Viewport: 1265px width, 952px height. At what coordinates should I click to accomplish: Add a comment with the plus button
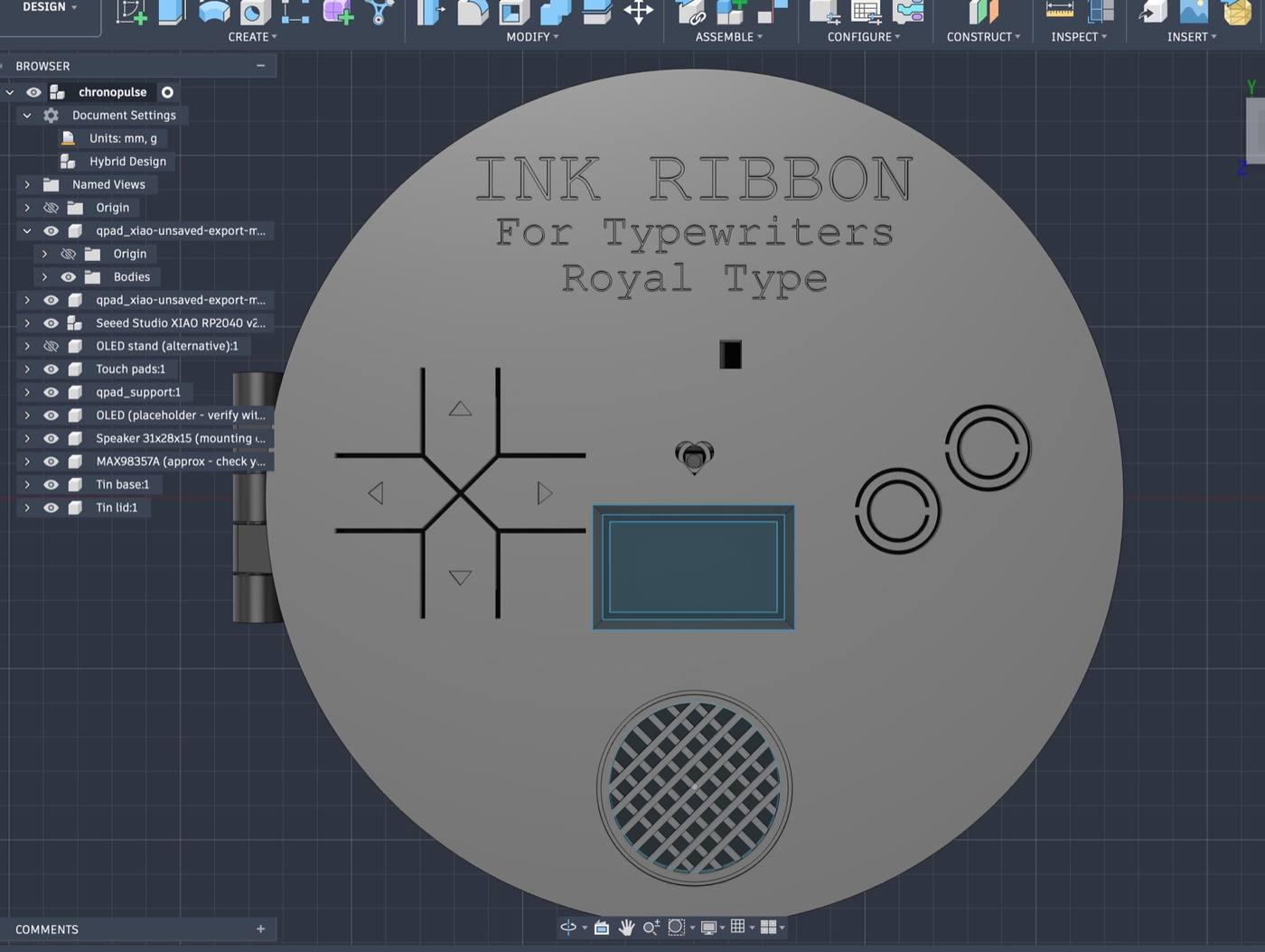tap(260, 929)
